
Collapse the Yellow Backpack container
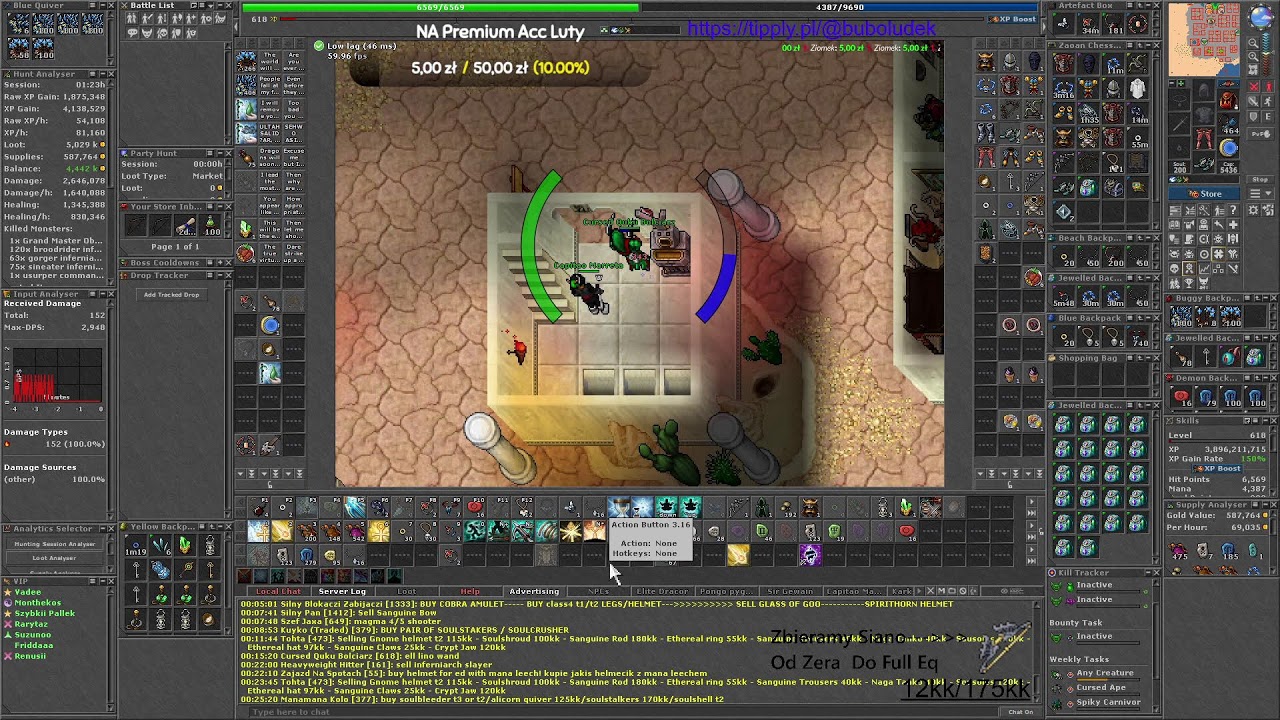coord(220,527)
